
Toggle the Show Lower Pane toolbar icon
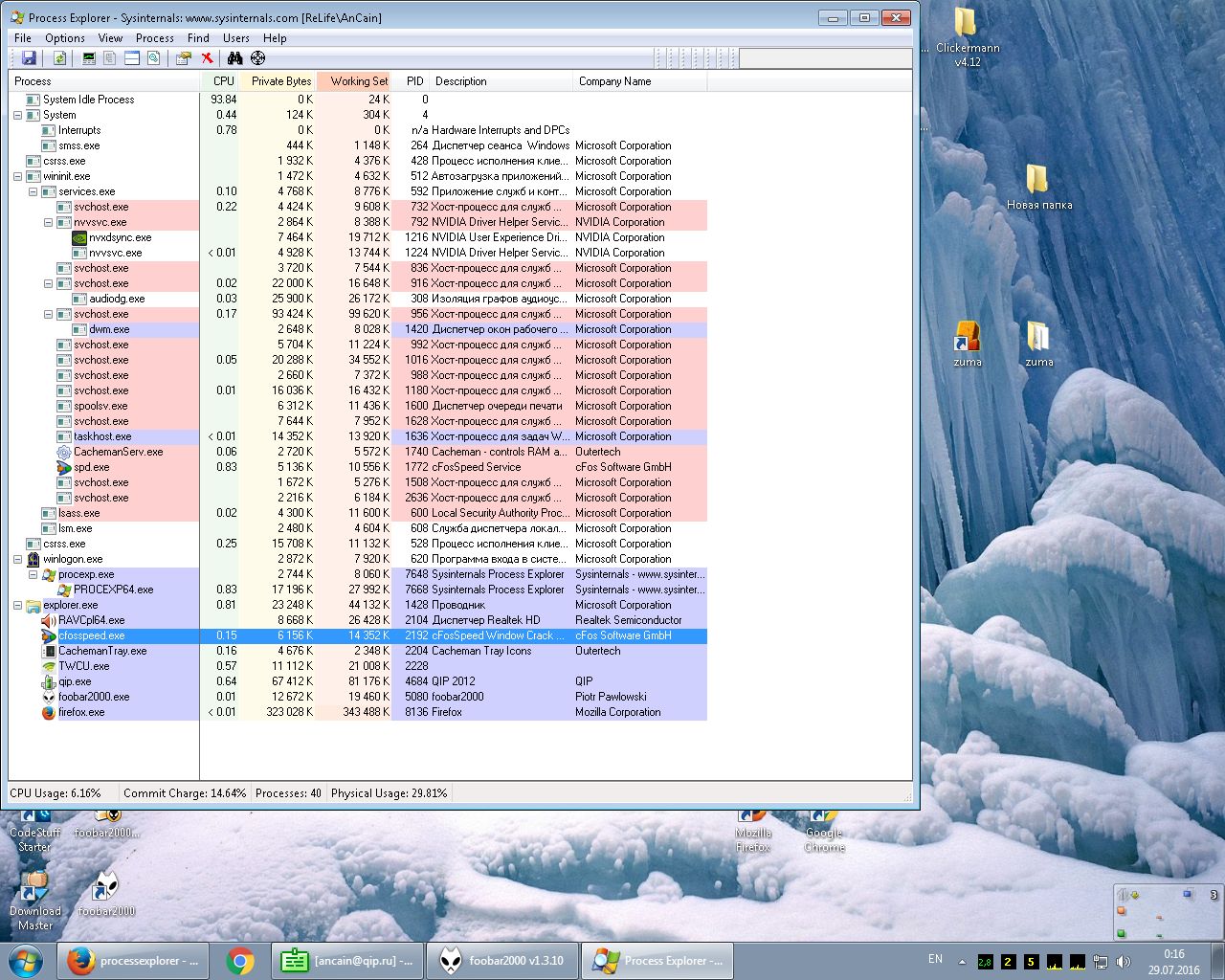132,58
